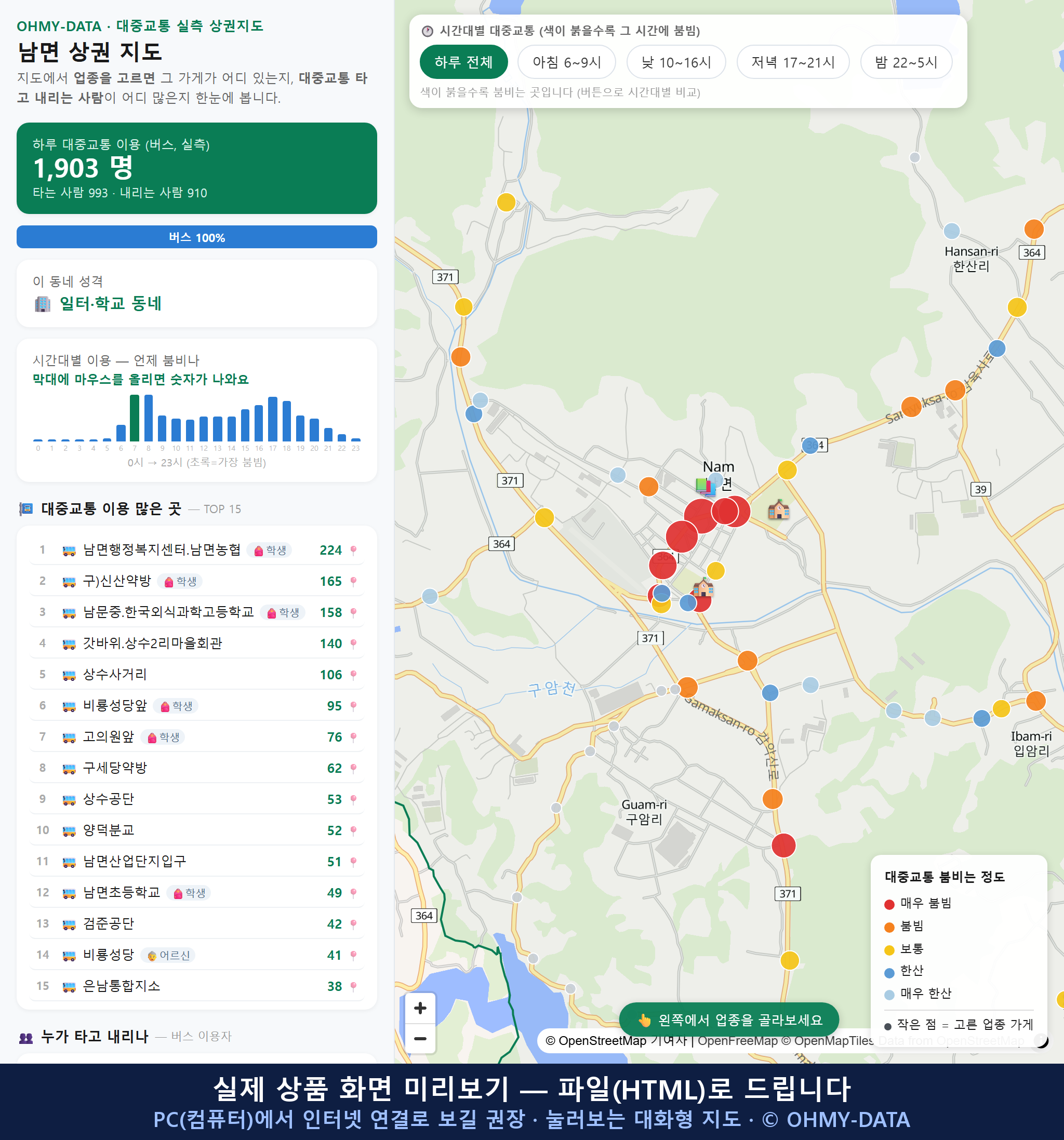Click the 붐빔 orange legend swatch
Screen dimensions: 1064x1140
point(889,927)
